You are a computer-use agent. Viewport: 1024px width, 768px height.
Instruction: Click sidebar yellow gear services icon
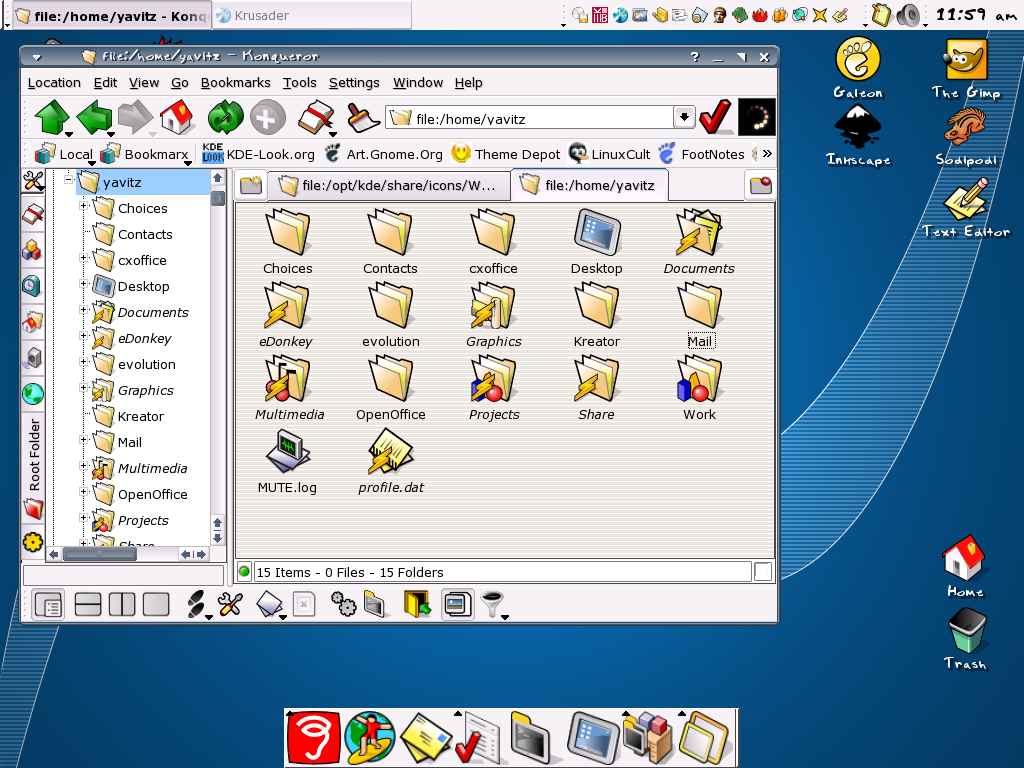click(x=33, y=541)
